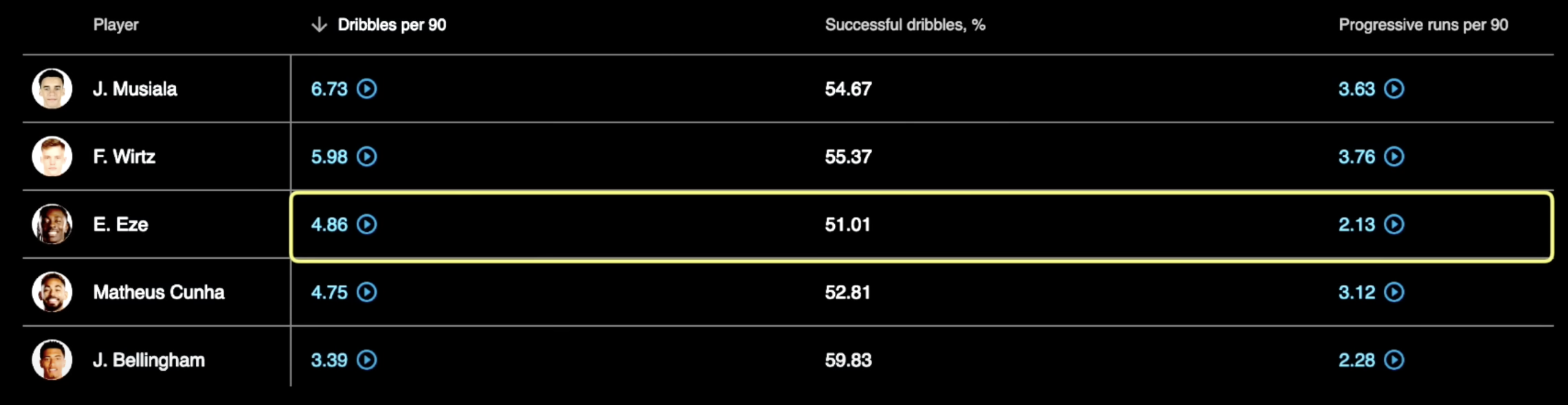Select the E. Eze player name
The height and width of the screenshot is (405, 1568).
(121, 225)
